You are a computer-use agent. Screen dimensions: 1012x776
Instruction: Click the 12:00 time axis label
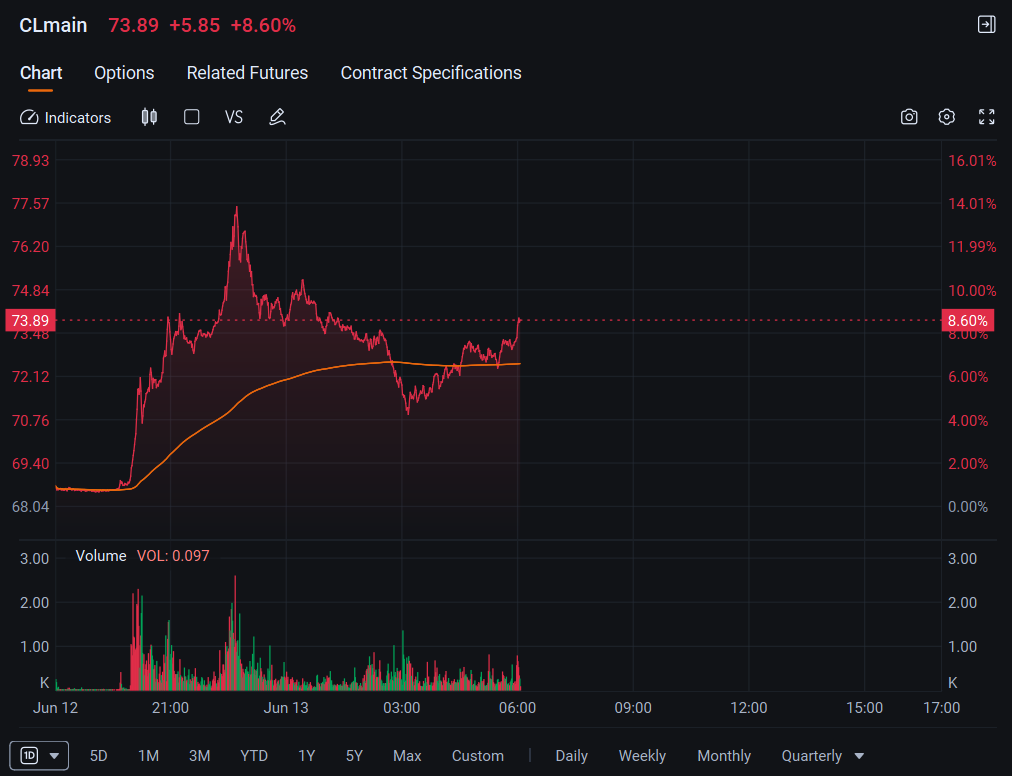point(749,708)
